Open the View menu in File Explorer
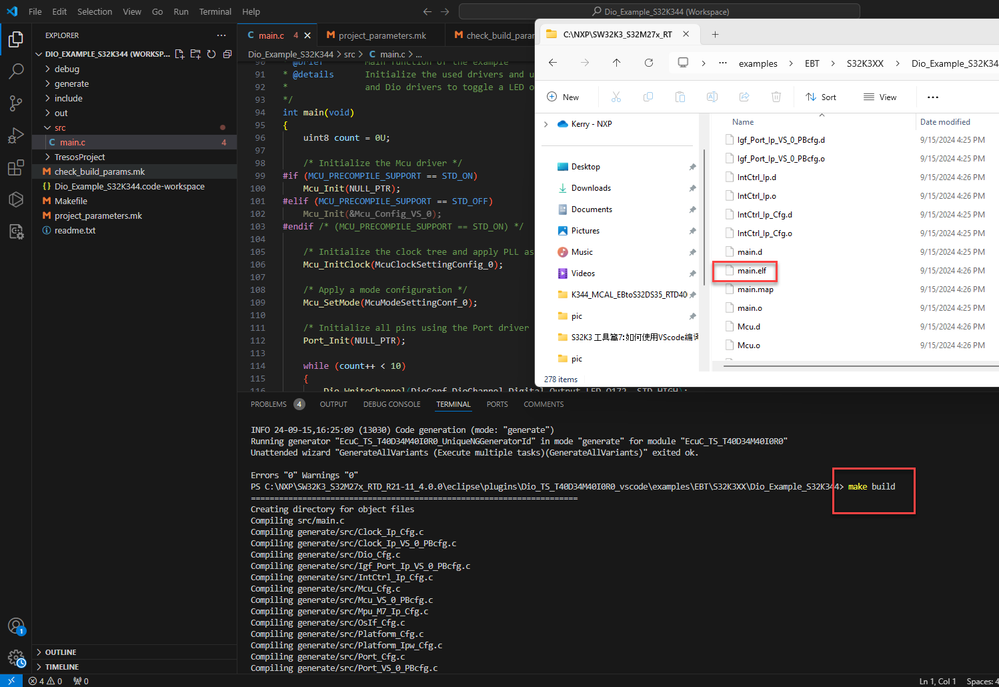 point(880,97)
